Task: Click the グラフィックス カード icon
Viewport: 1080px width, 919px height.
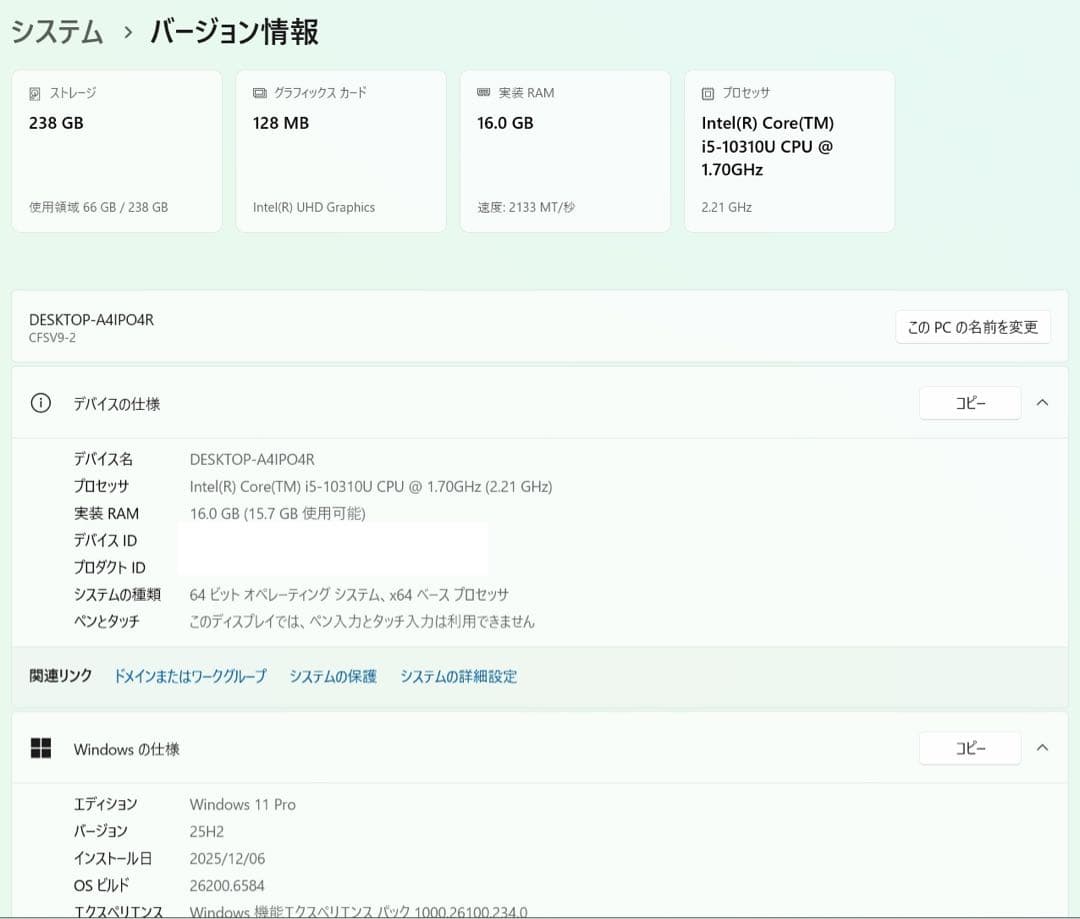Action: point(259,92)
